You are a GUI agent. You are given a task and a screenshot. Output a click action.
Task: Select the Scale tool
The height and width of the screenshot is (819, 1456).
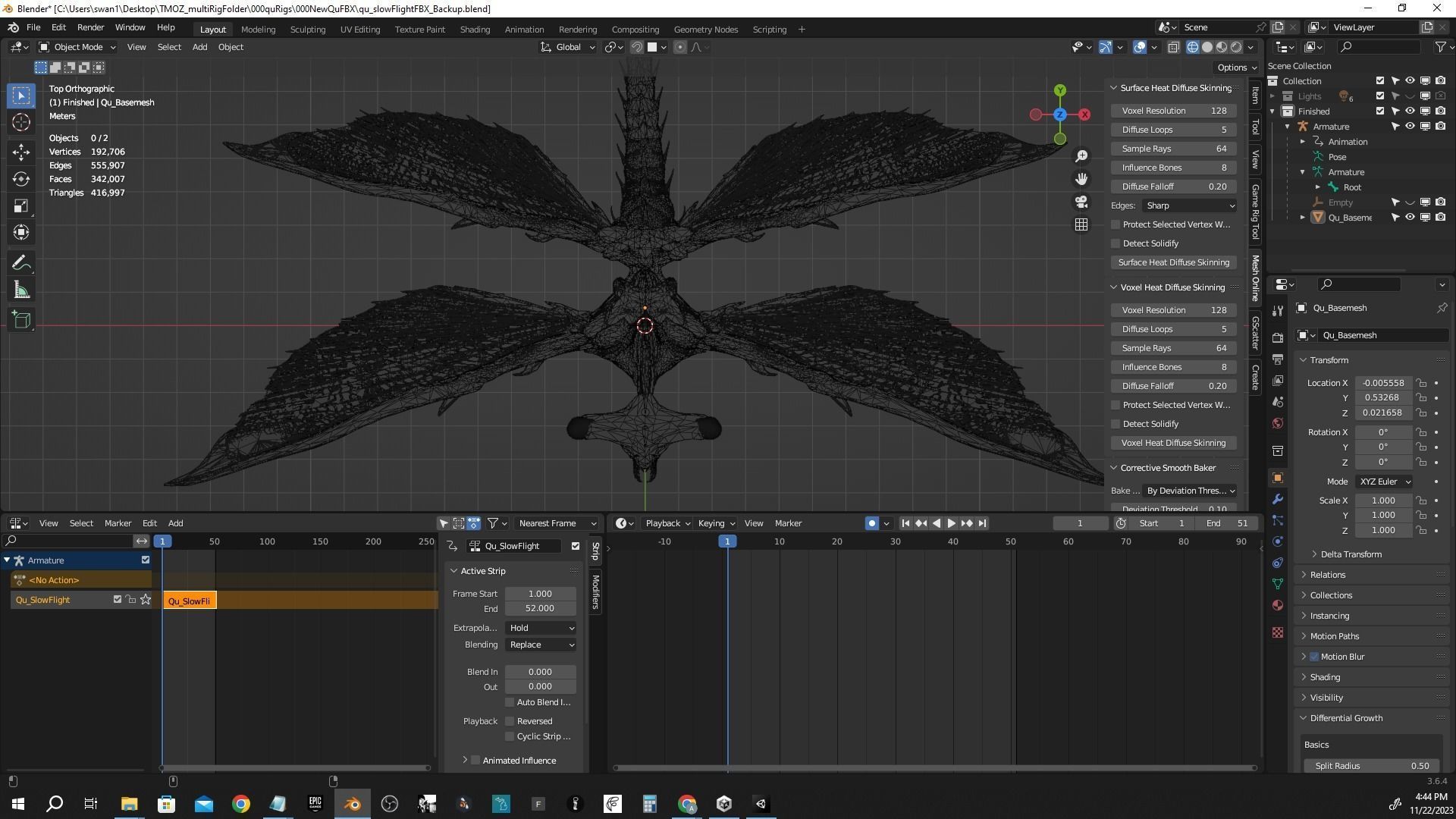[21, 206]
